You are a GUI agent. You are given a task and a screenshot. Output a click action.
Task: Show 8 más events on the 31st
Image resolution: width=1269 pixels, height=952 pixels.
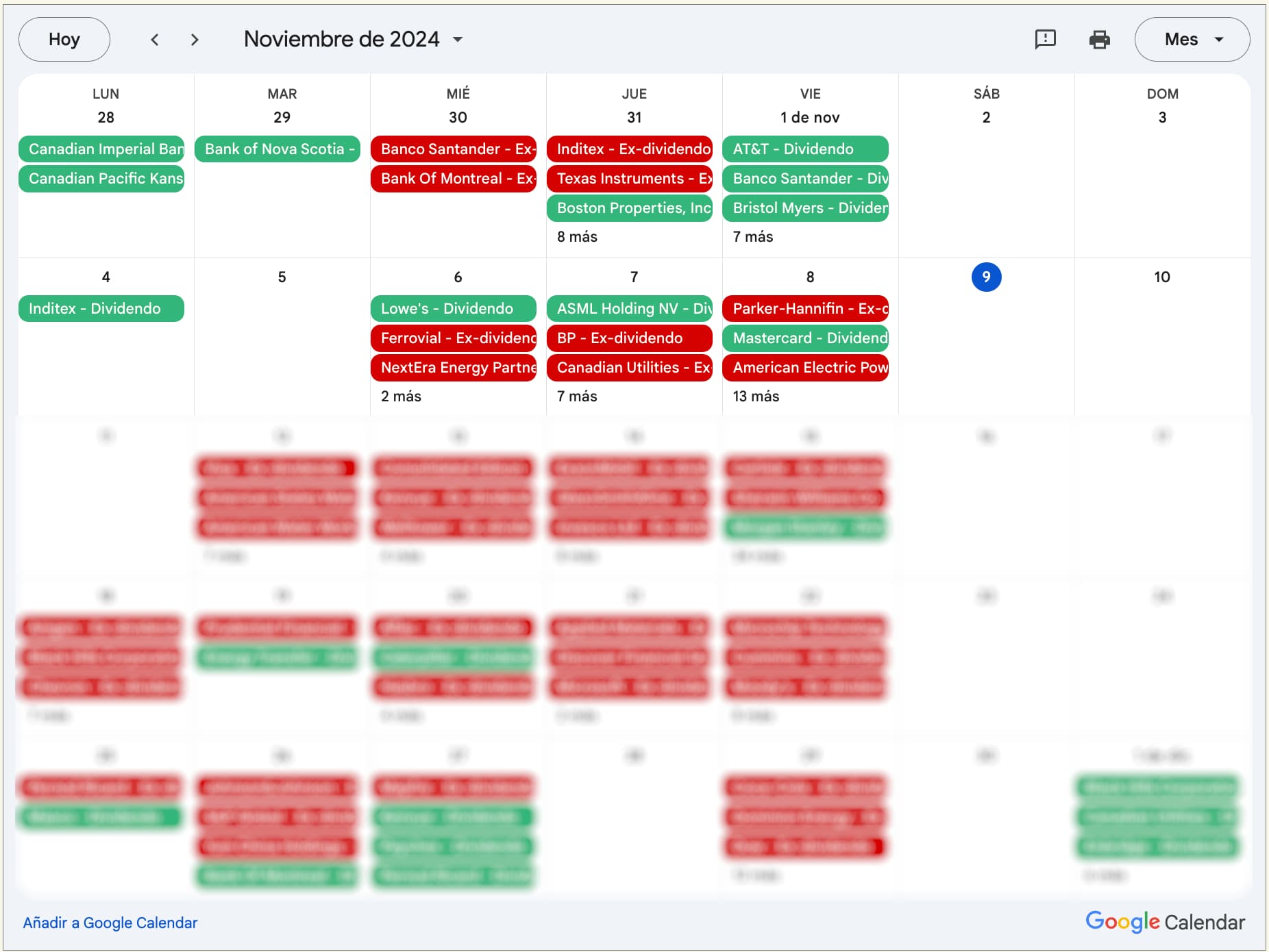577,237
